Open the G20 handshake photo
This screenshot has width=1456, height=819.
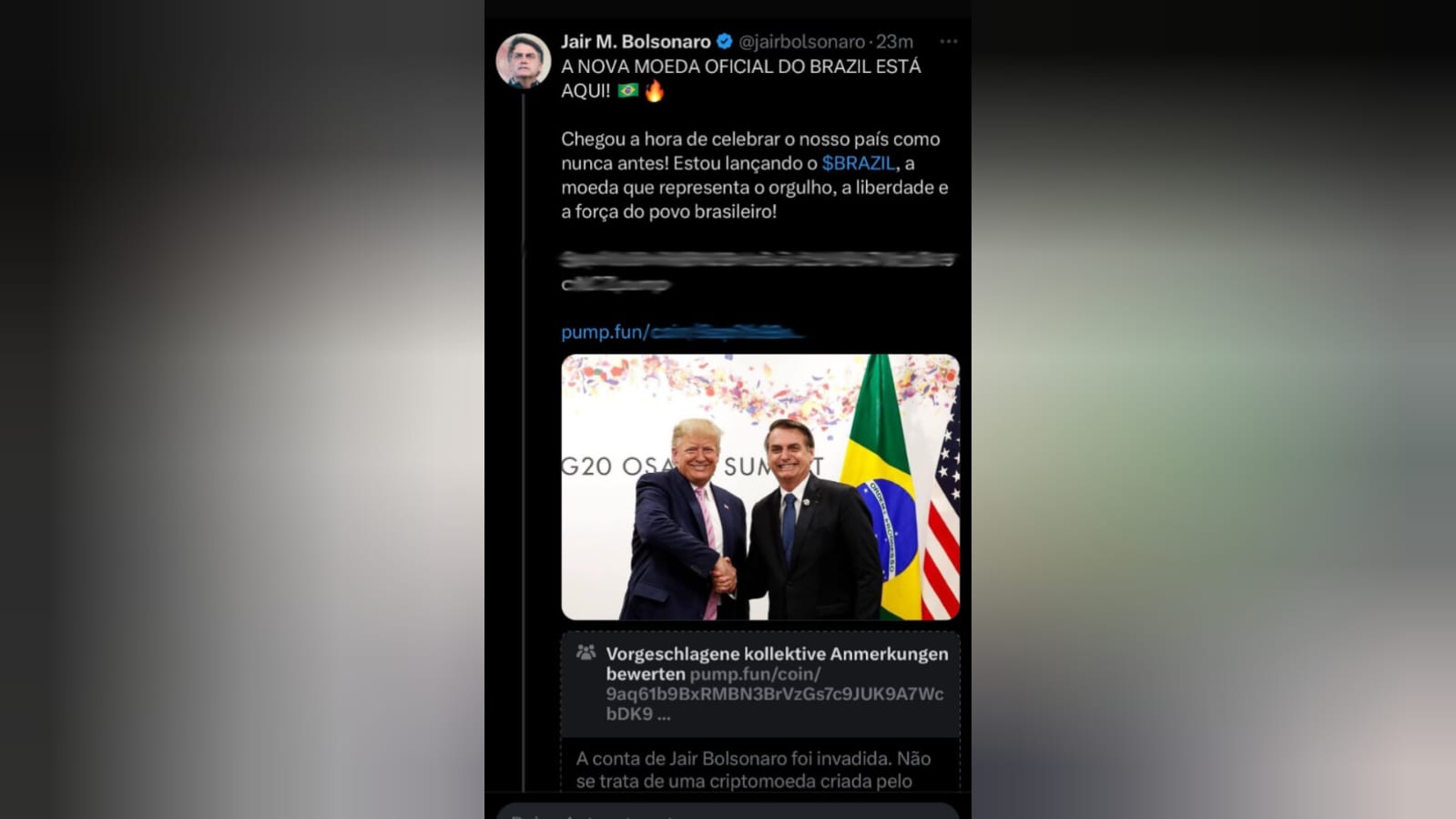coord(760,487)
